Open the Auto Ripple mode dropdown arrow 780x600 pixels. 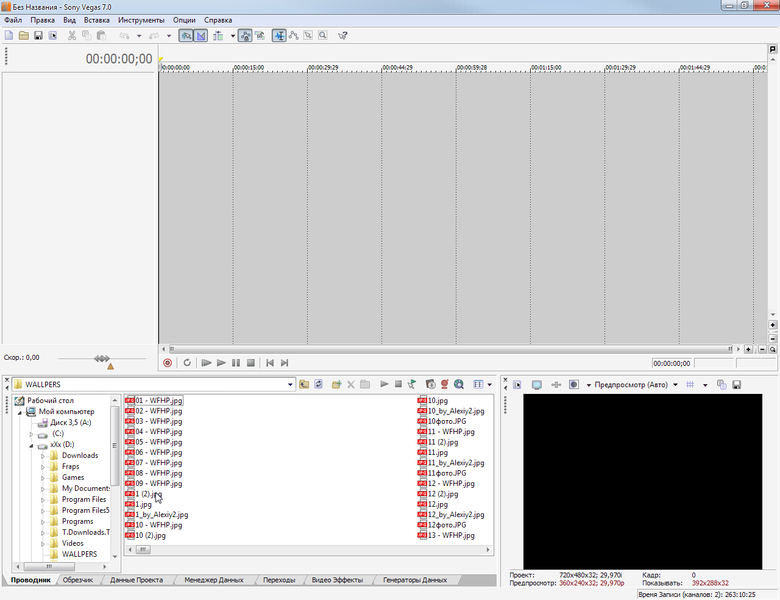(232, 36)
